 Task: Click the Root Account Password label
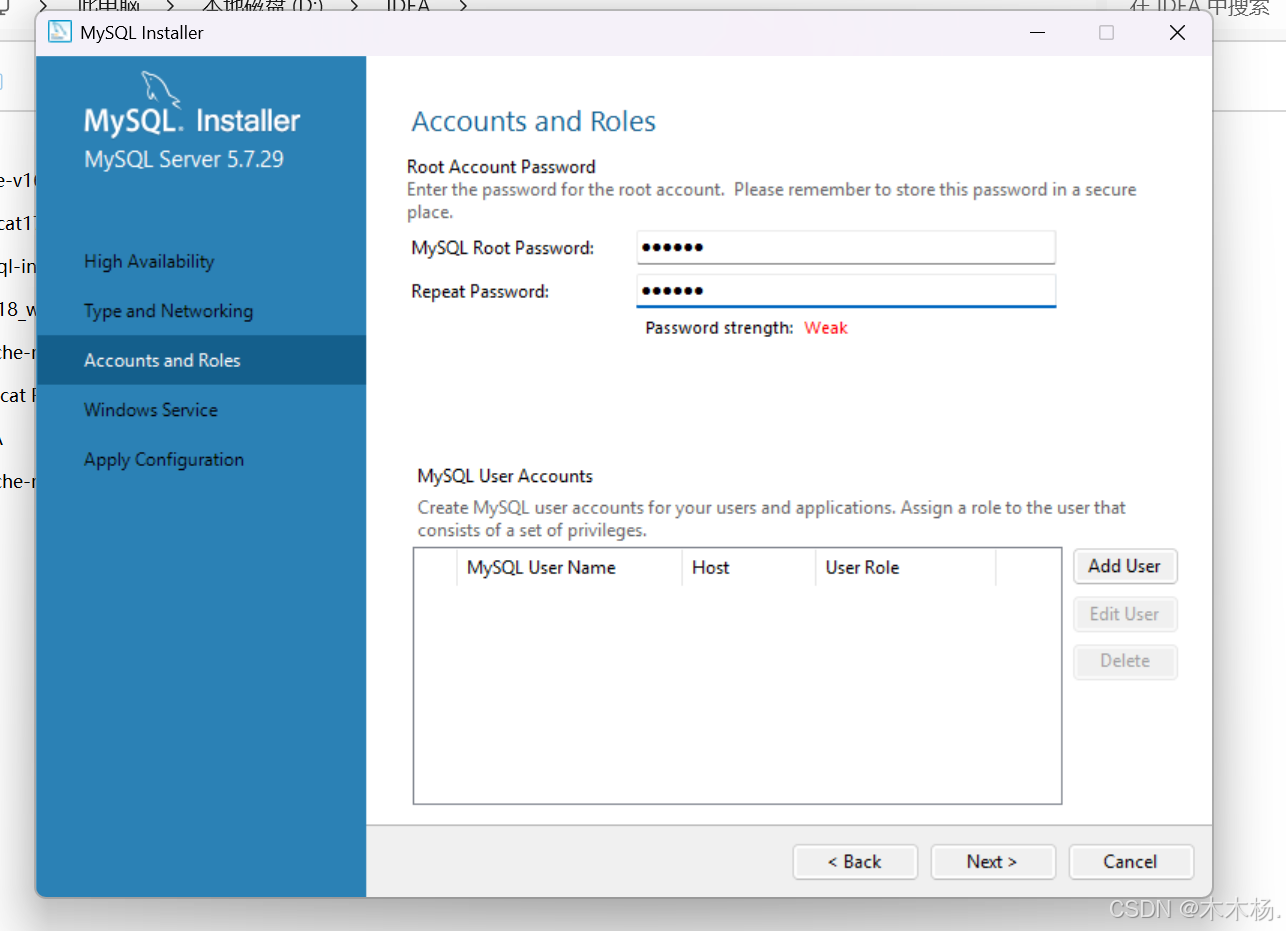click(x=501, y=167)
